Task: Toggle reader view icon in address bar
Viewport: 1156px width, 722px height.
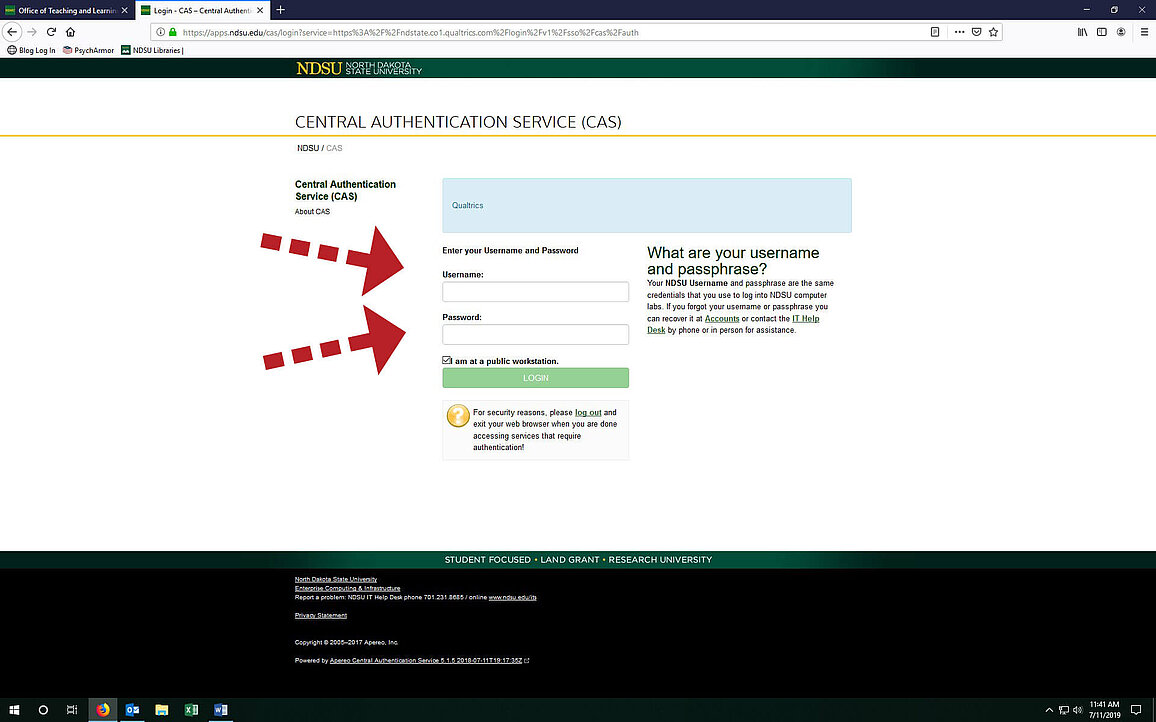Action: (935, 32)
